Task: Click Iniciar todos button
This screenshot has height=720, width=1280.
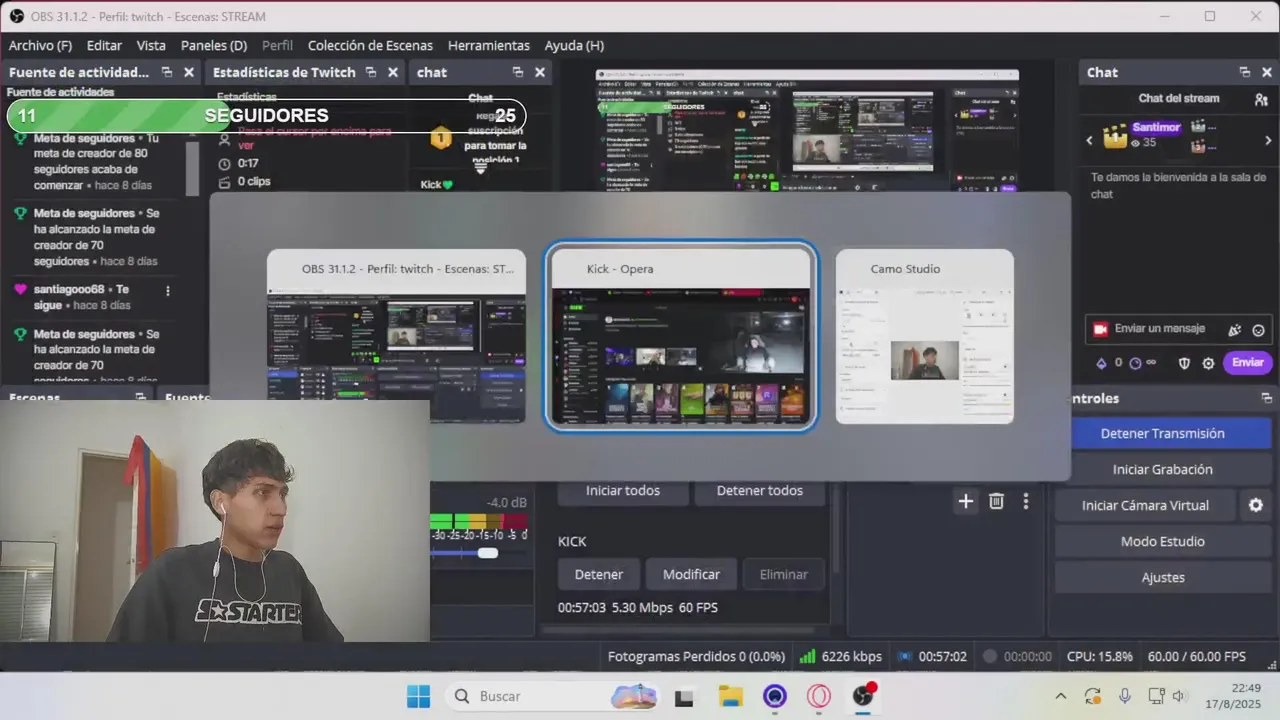Action: (623, 490)
